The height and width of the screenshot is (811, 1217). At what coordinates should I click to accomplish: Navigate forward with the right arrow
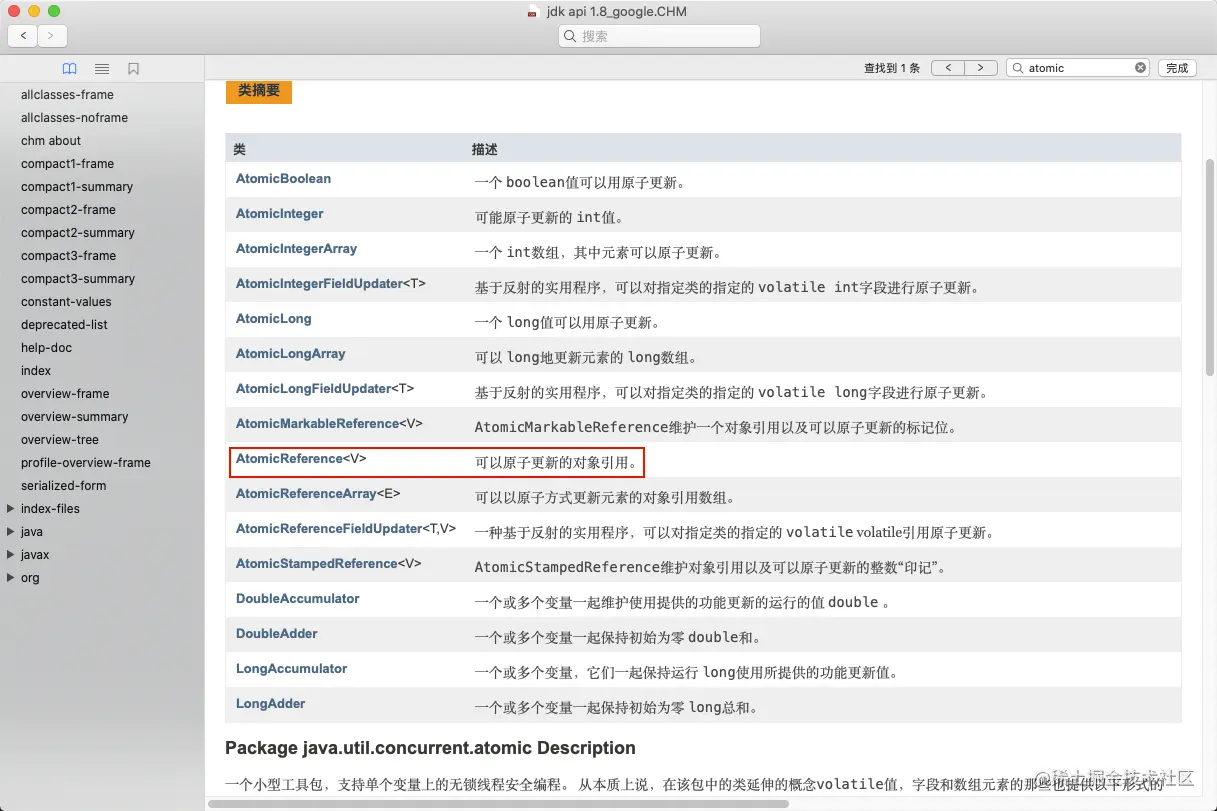tap(50, 35)
